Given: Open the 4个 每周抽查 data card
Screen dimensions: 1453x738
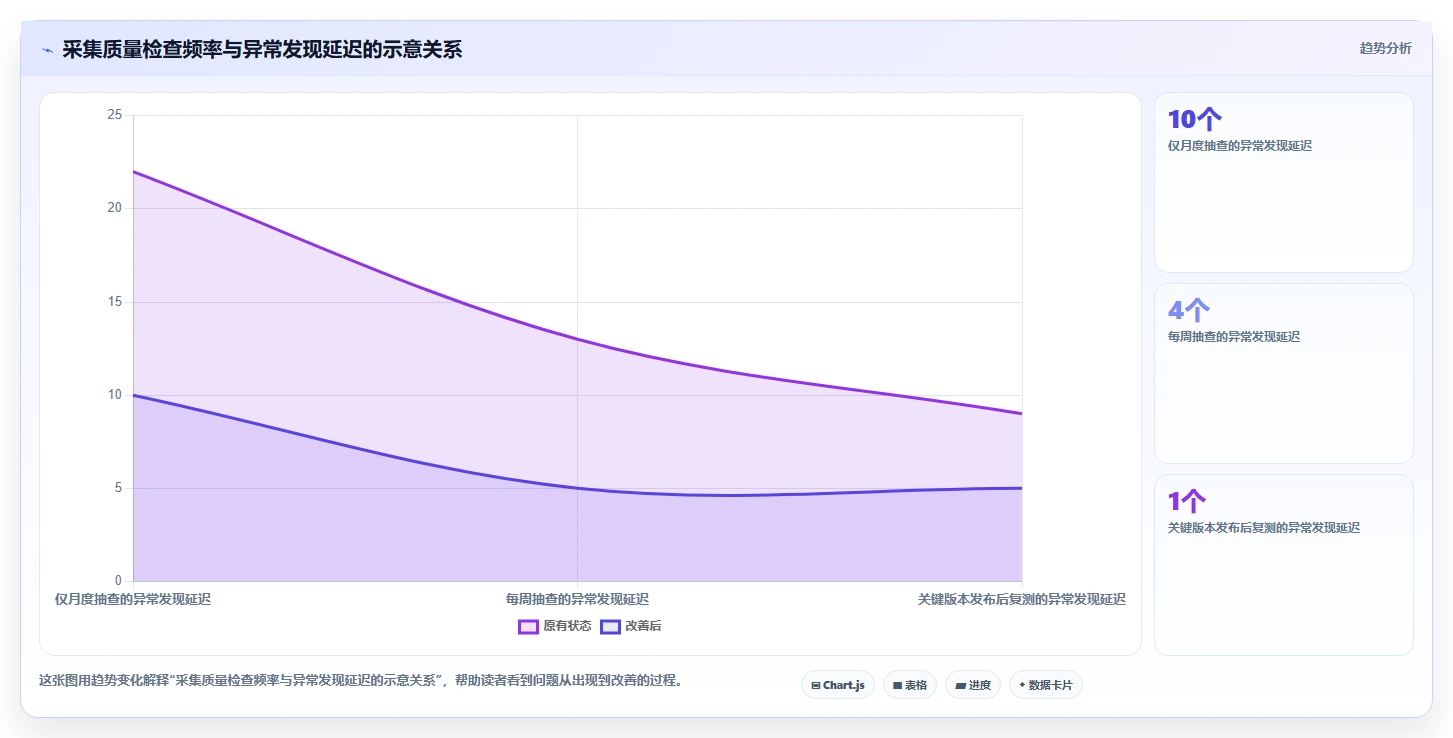Looking at the screenshot, I should (x=1284, y=373).
